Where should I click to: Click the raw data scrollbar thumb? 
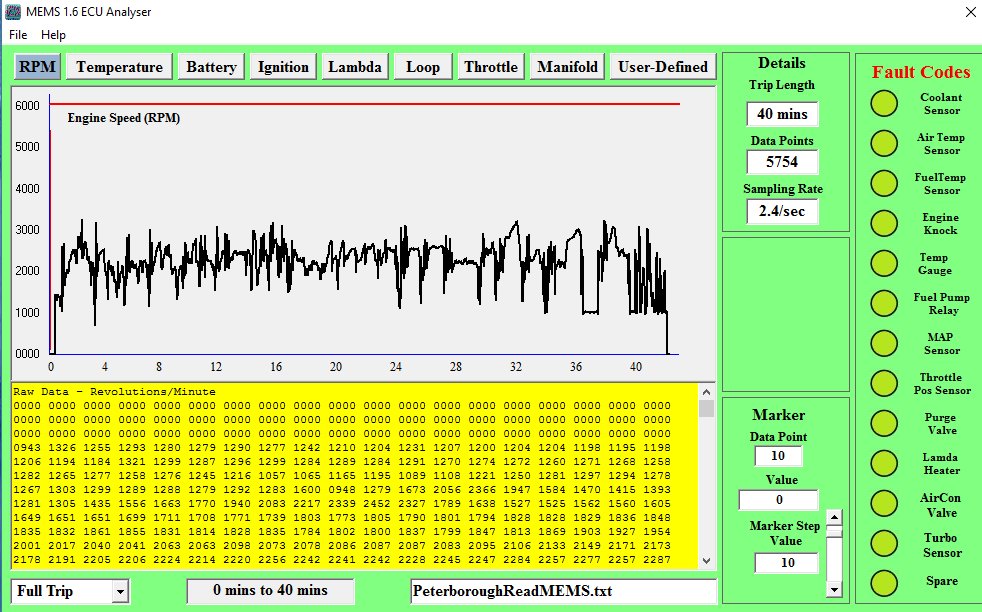click(x=706, y=408)
